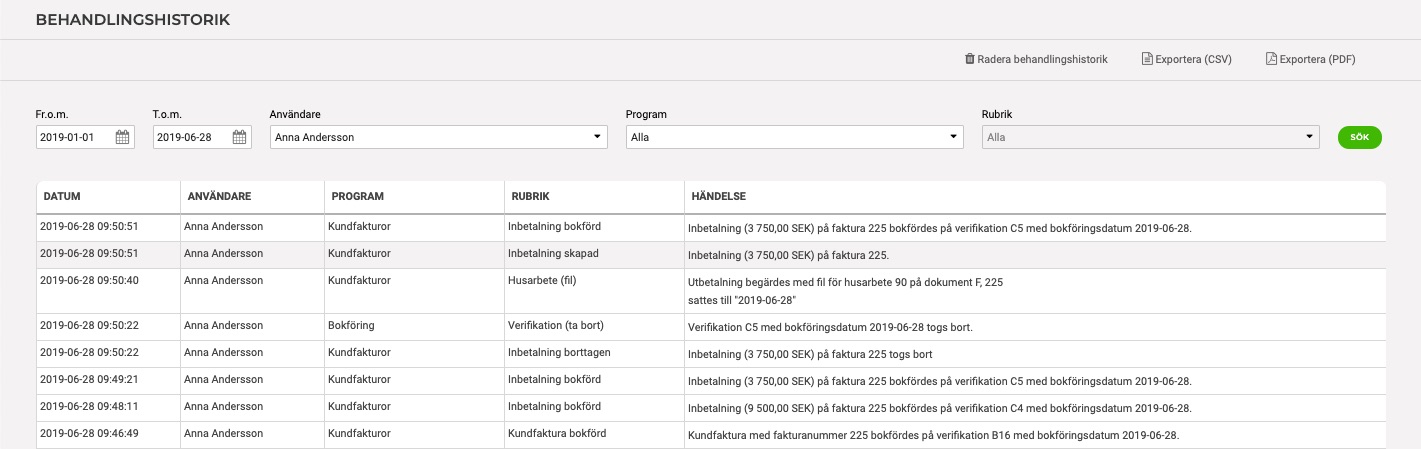Viewport: 1421px width, 449px height.
Task: Open the disabled Rubrik dropdown
Action: (x=1151, y=137)
